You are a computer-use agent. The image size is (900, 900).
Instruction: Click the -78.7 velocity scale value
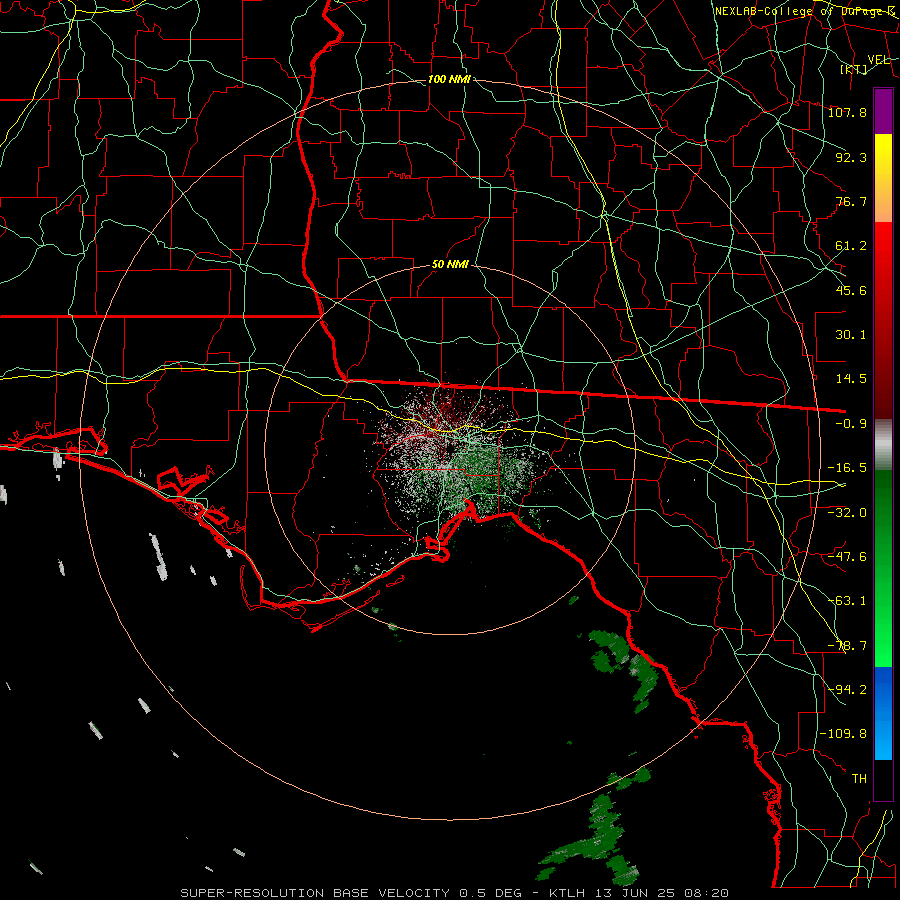847,646
